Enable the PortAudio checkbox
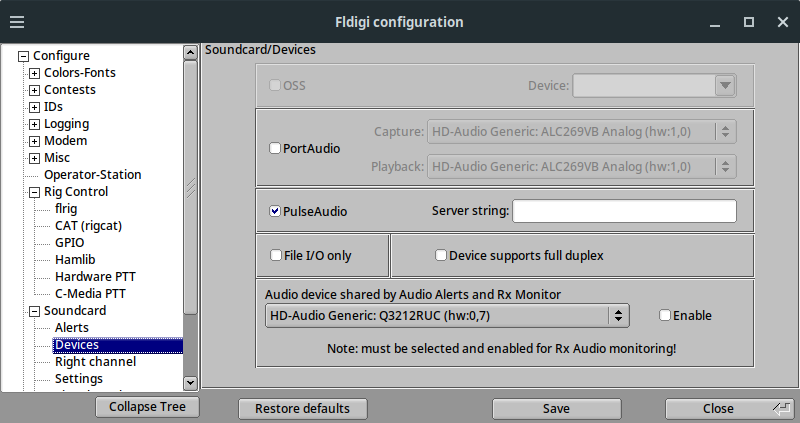 coord(275,149)
